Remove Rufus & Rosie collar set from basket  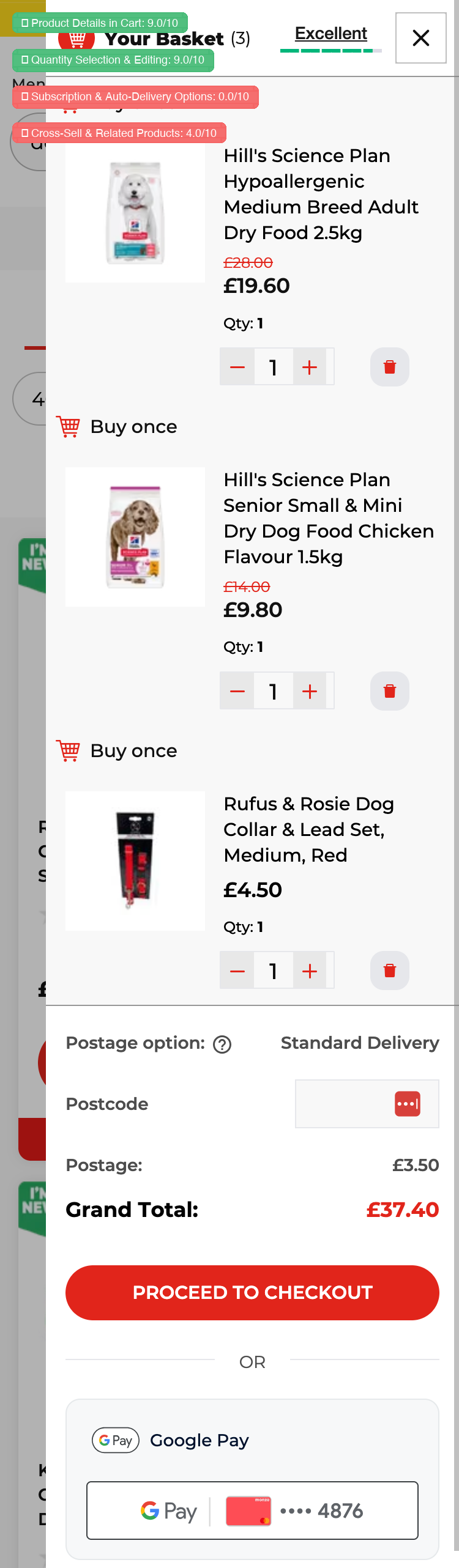tap(389, 971)
